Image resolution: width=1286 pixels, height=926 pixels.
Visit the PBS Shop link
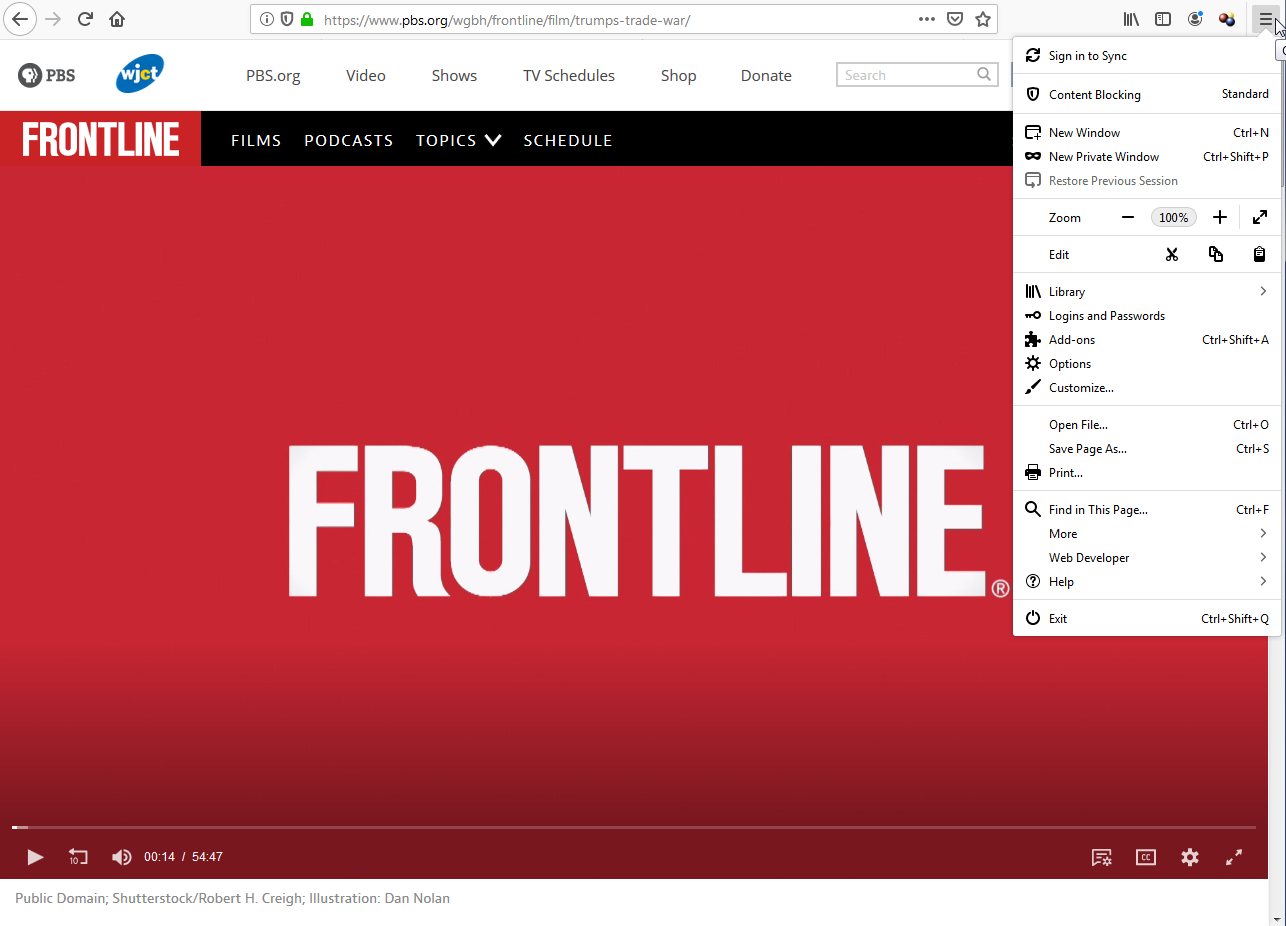(679, 75)
